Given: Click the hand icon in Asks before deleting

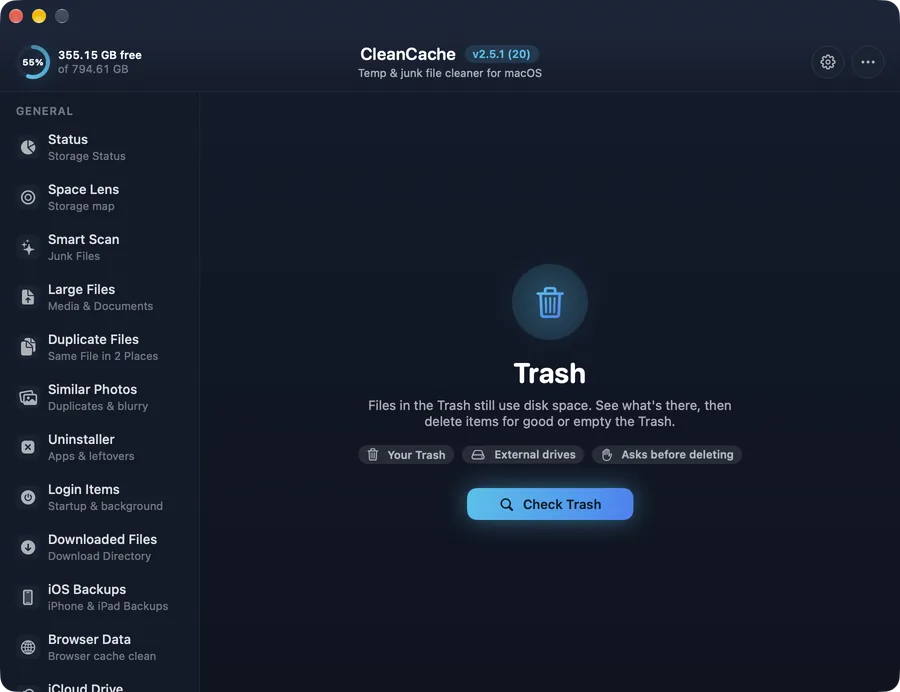Looking at the screenshot, I should tap(606, 454).
